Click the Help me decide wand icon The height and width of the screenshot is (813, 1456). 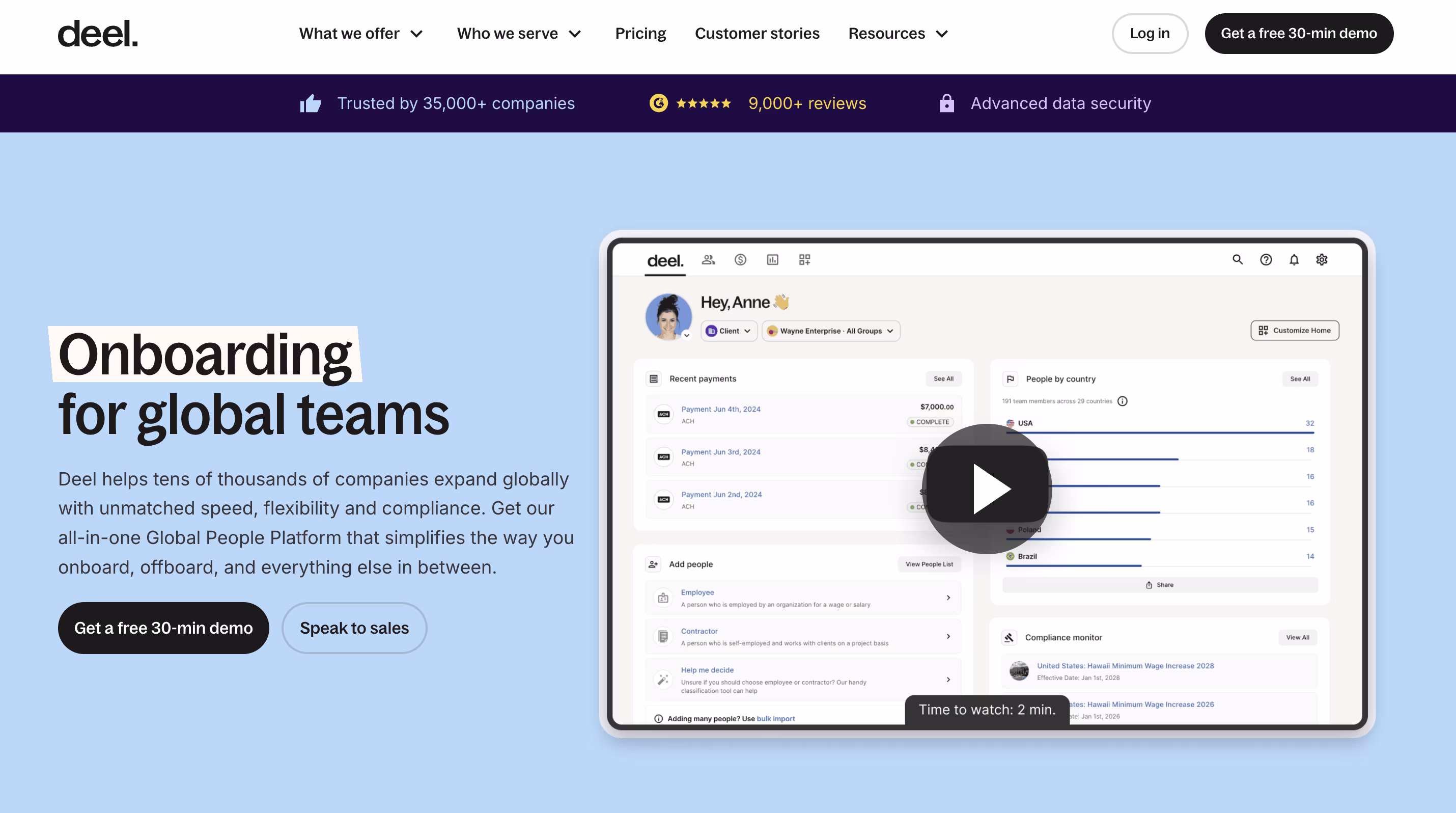tap(663, 680)
